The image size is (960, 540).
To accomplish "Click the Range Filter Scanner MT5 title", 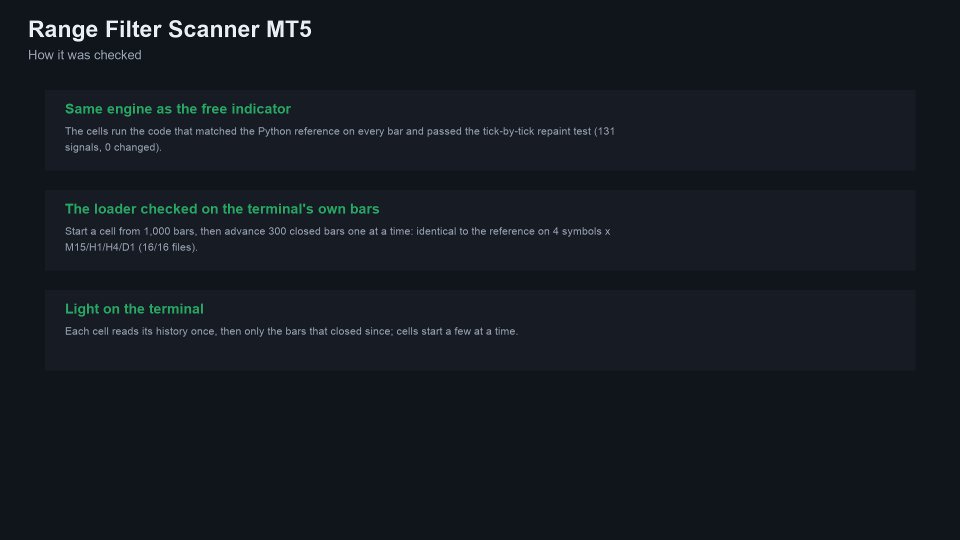I will pyautogui.click(x=170, y=29).
